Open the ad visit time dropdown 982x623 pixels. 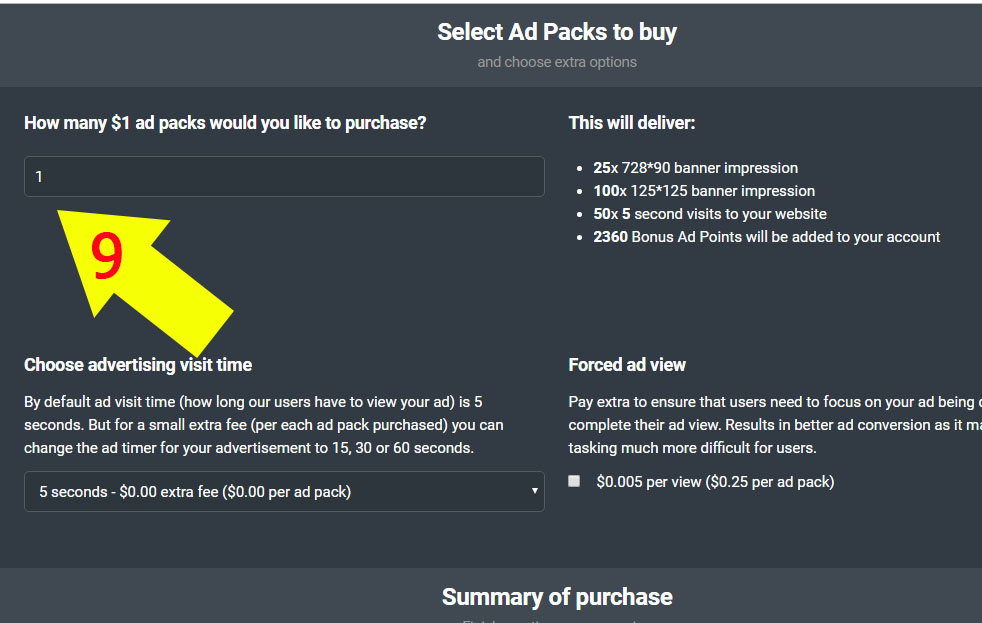pyautogui.click(x=284, y=491)
